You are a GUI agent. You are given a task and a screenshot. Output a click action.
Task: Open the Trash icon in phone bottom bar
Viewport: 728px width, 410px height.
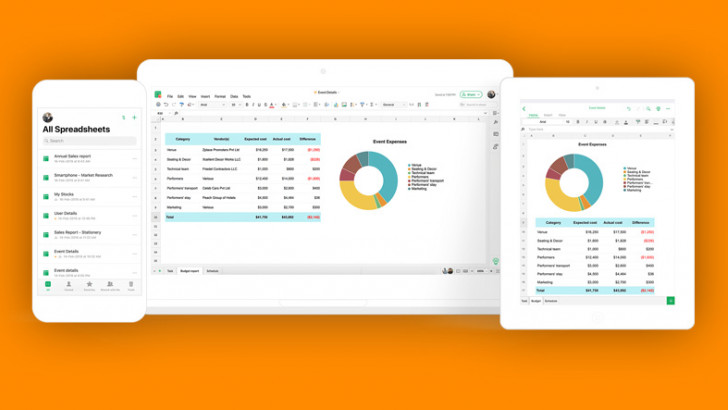131,286
